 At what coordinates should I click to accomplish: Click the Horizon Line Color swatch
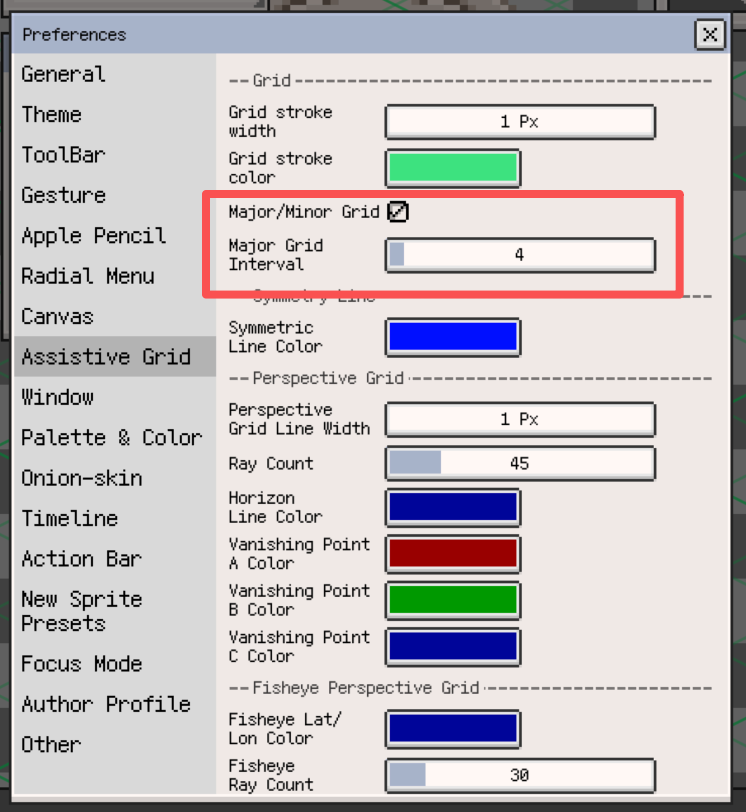453,507
